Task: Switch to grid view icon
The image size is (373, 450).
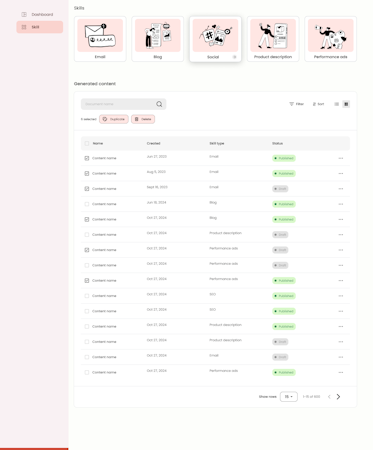Action: point(346,104)
